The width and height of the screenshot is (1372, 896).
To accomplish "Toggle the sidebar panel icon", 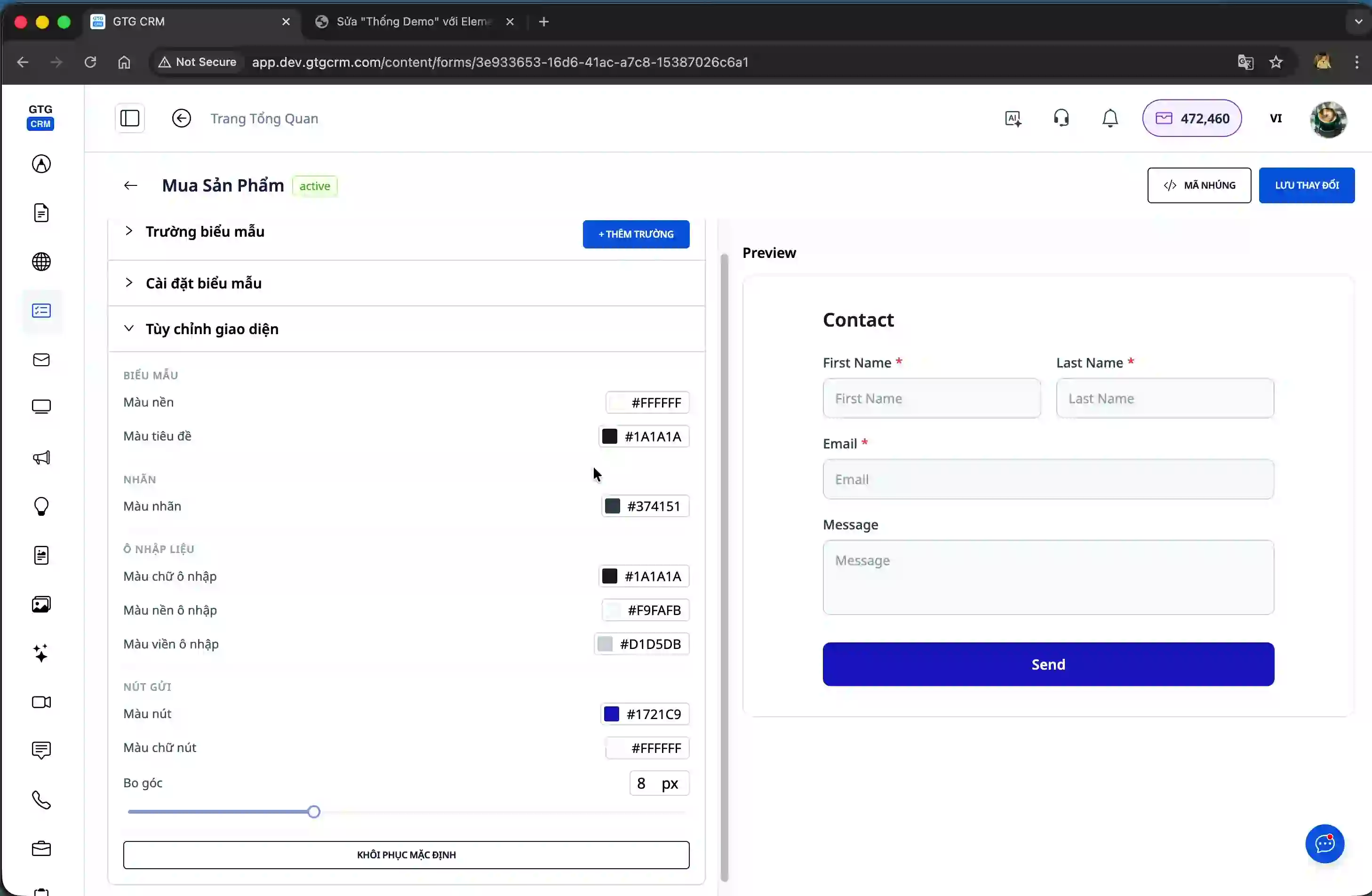I will click(x=129, y=118).
